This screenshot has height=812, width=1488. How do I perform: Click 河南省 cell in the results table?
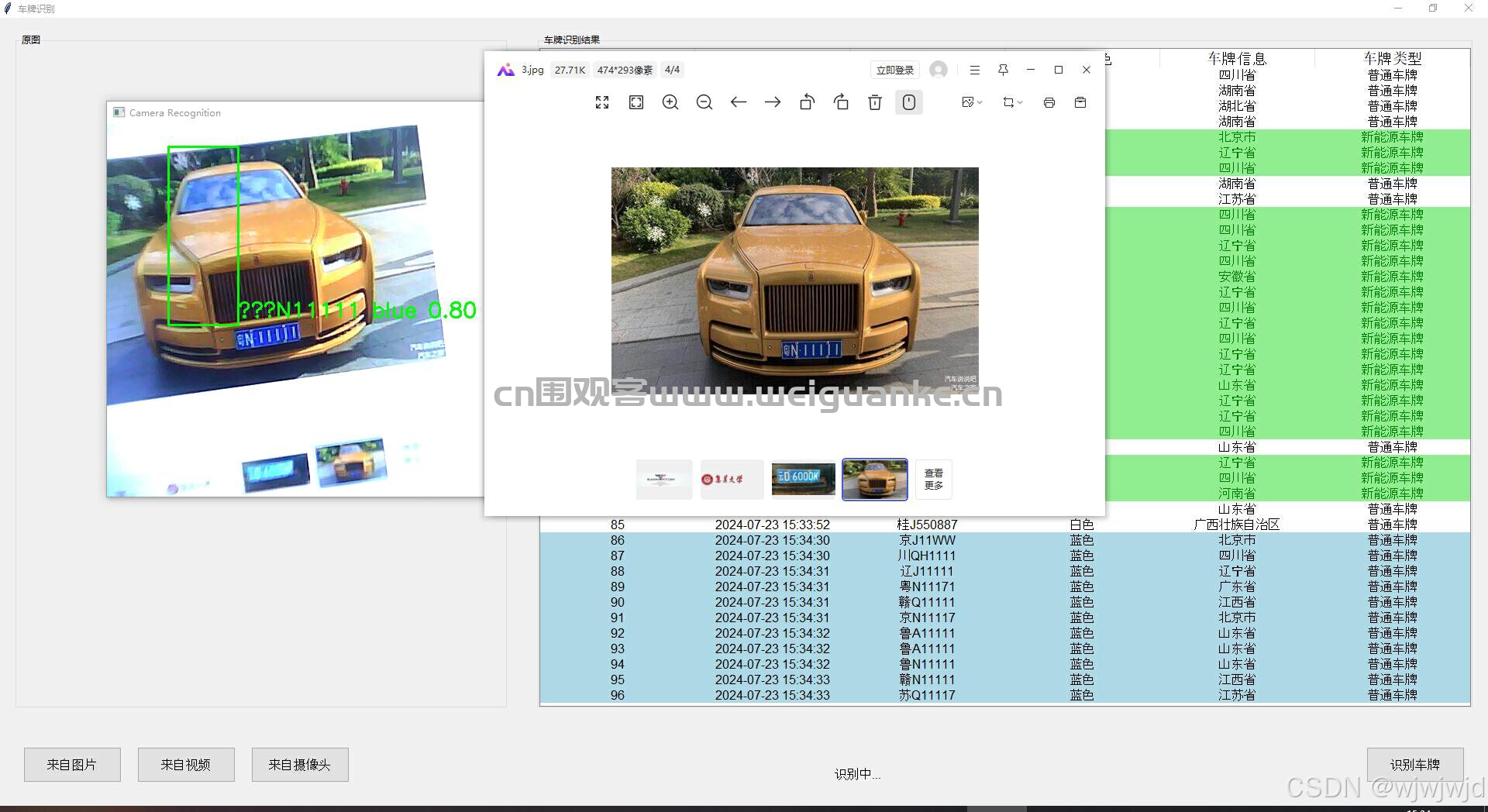1237,494
